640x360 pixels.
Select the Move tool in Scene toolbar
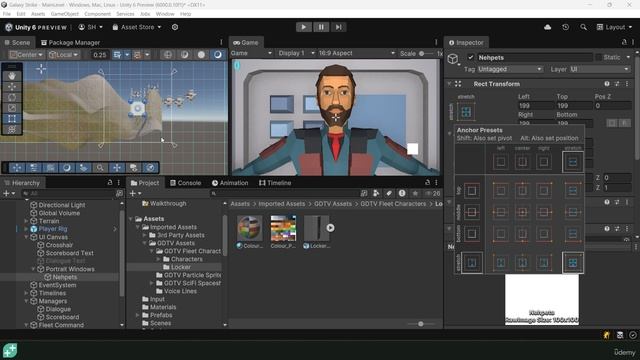coord(12,87)
